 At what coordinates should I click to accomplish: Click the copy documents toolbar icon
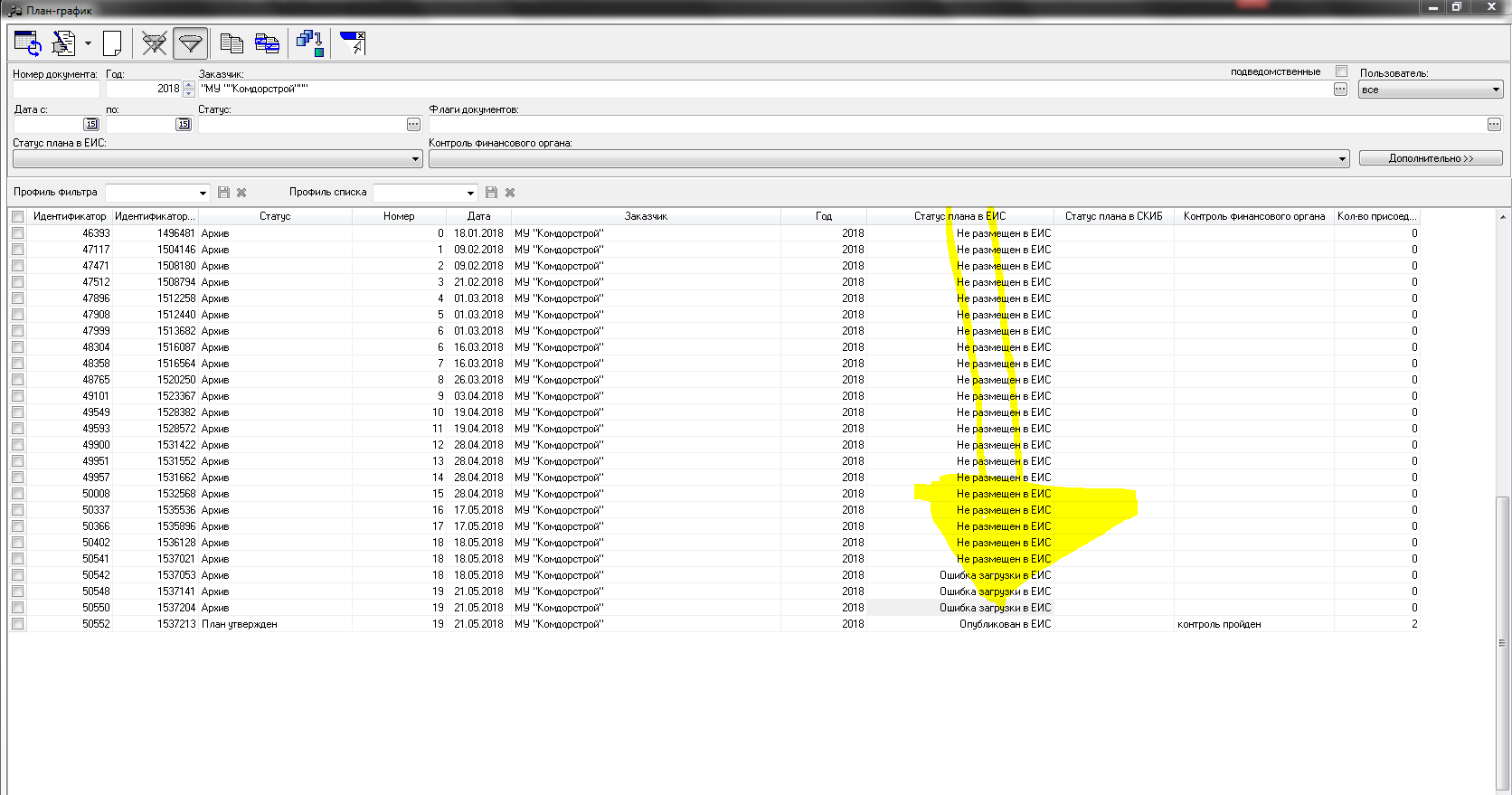232,43
